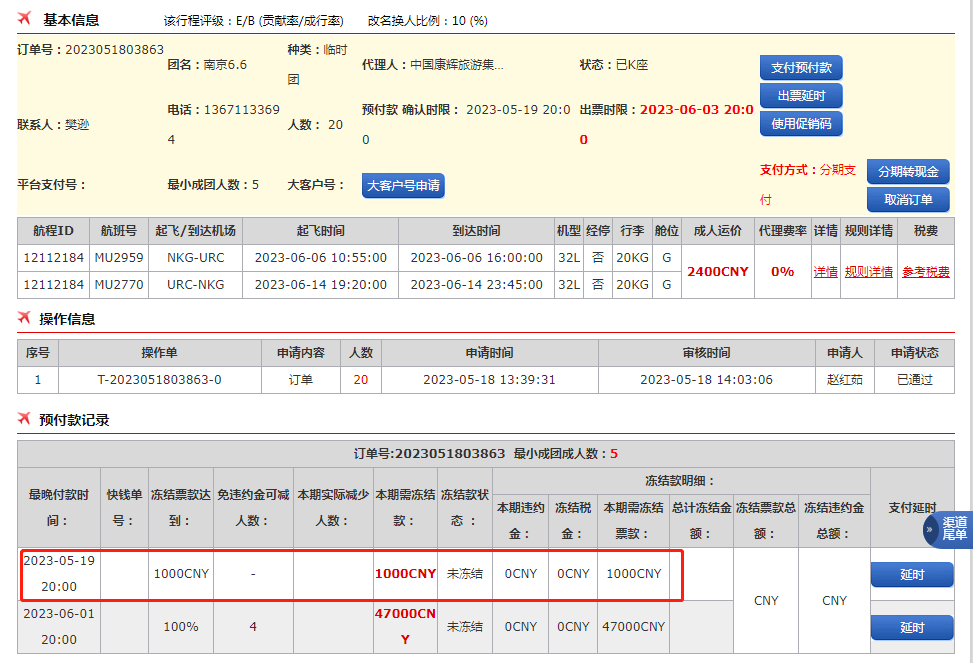973x663 pixels.
Task: Select operation sheet T-2023051803863-0 cell
Action: pyautogui.click(x=159, y=380)
